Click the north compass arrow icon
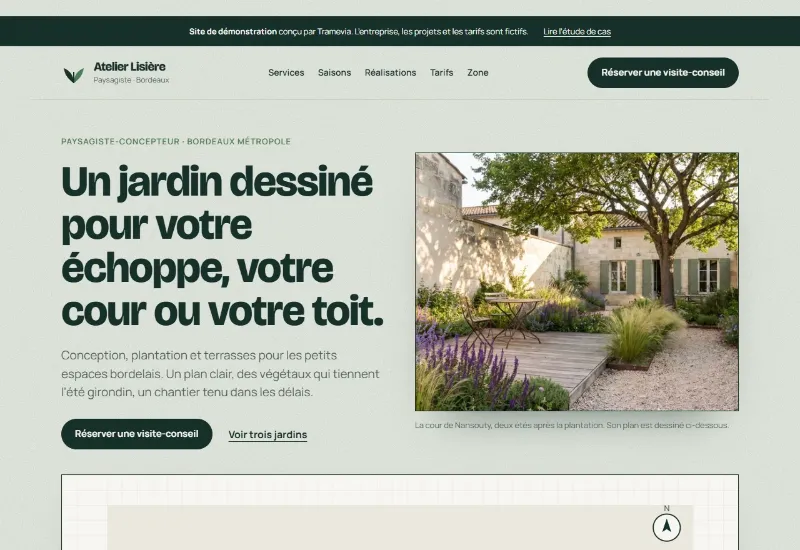 point(666,527)
